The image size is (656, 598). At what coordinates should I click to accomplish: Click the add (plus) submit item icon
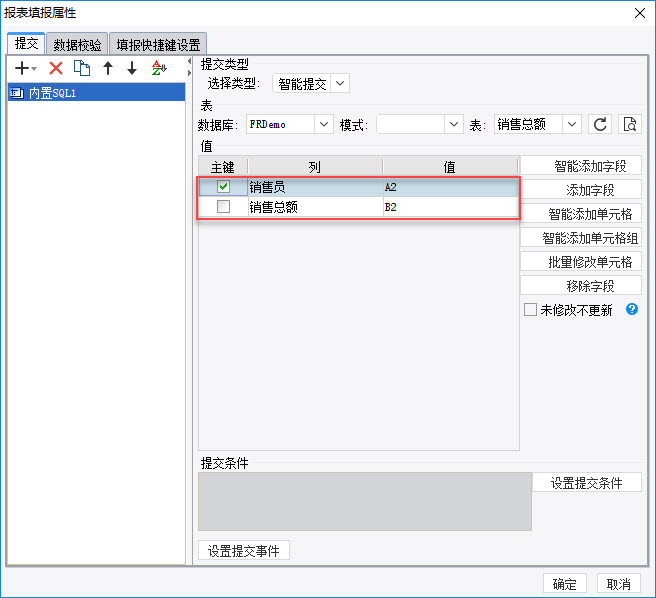pos(25,68)
